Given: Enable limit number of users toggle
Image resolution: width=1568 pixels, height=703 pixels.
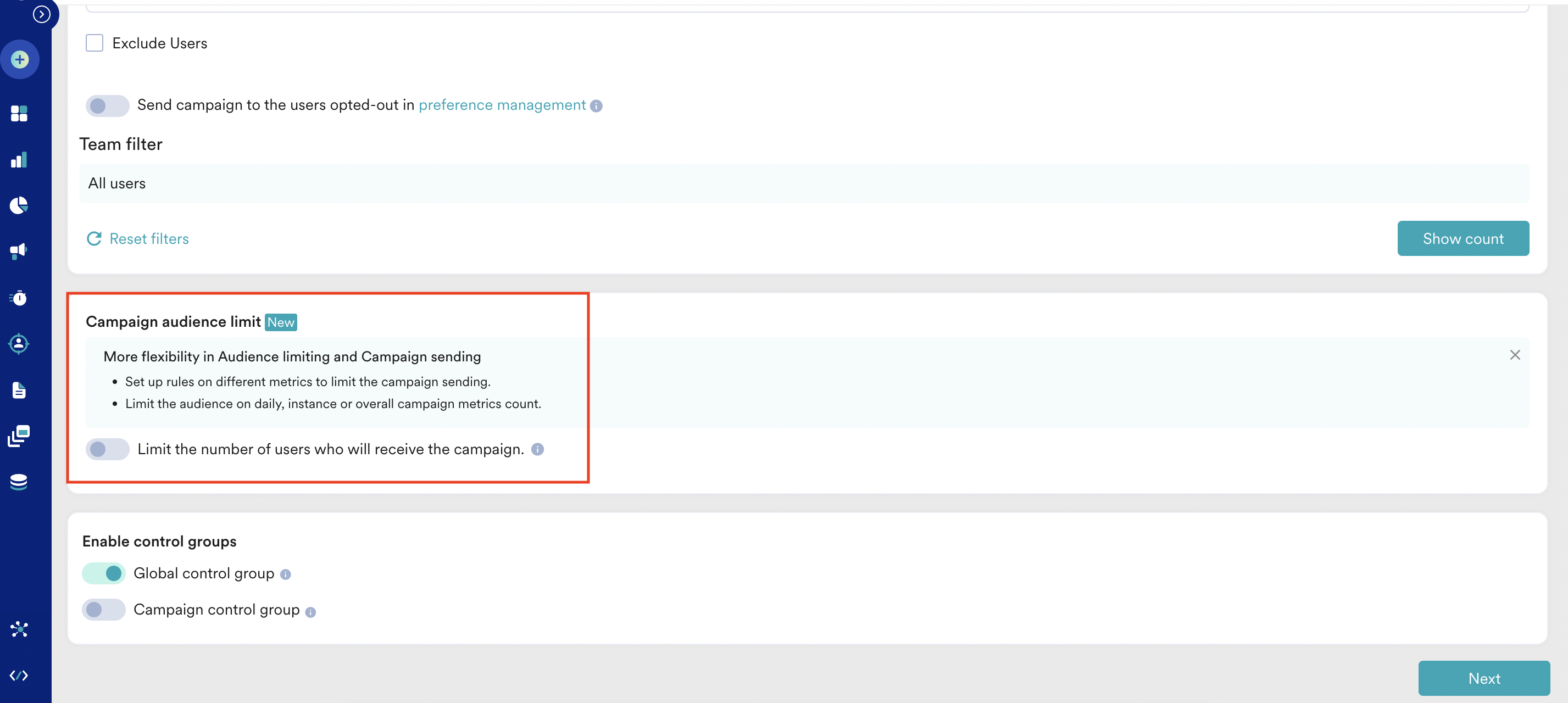Looking at the screenshot, I should (x=107, y=449).
